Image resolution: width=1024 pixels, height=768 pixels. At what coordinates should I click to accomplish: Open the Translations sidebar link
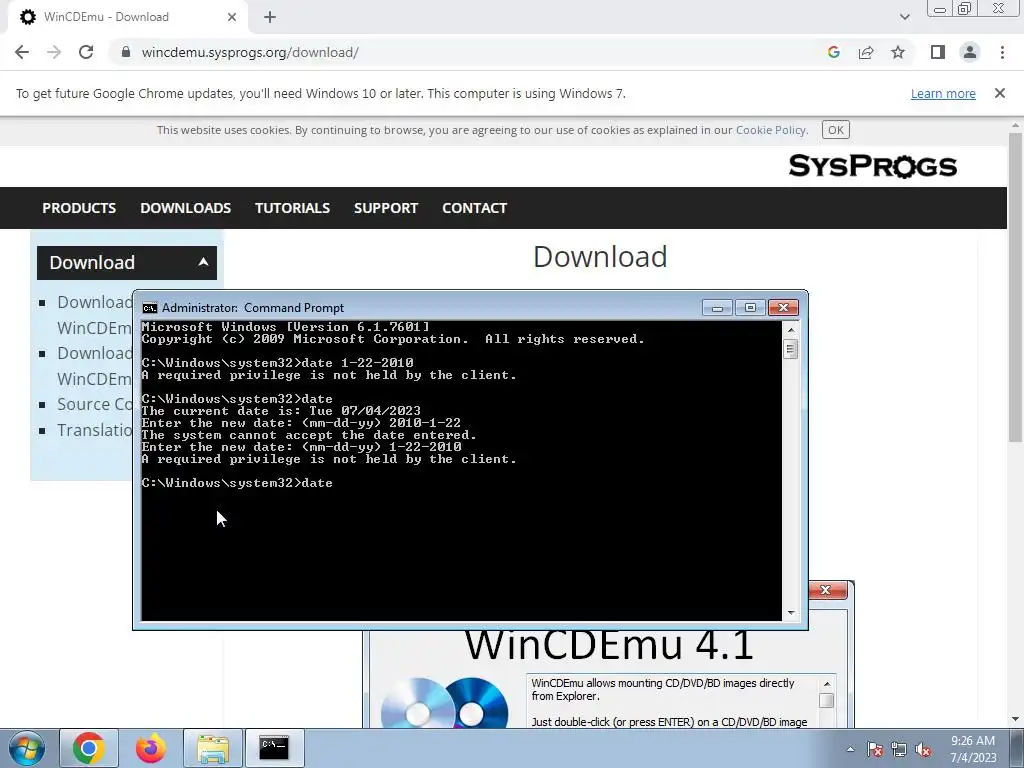pos(94,430)
